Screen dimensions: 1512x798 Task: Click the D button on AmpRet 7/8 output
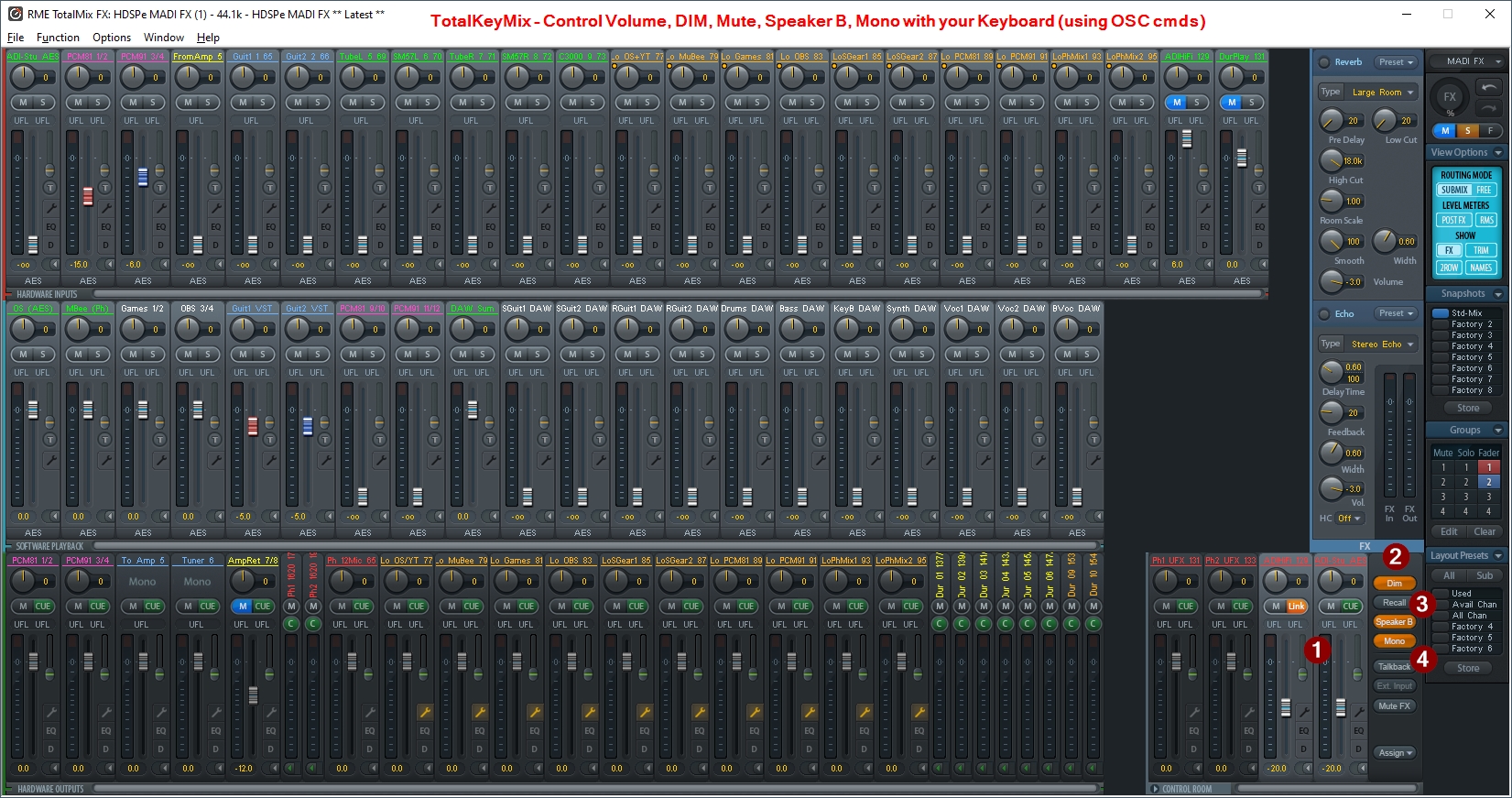tap(270, 749)
